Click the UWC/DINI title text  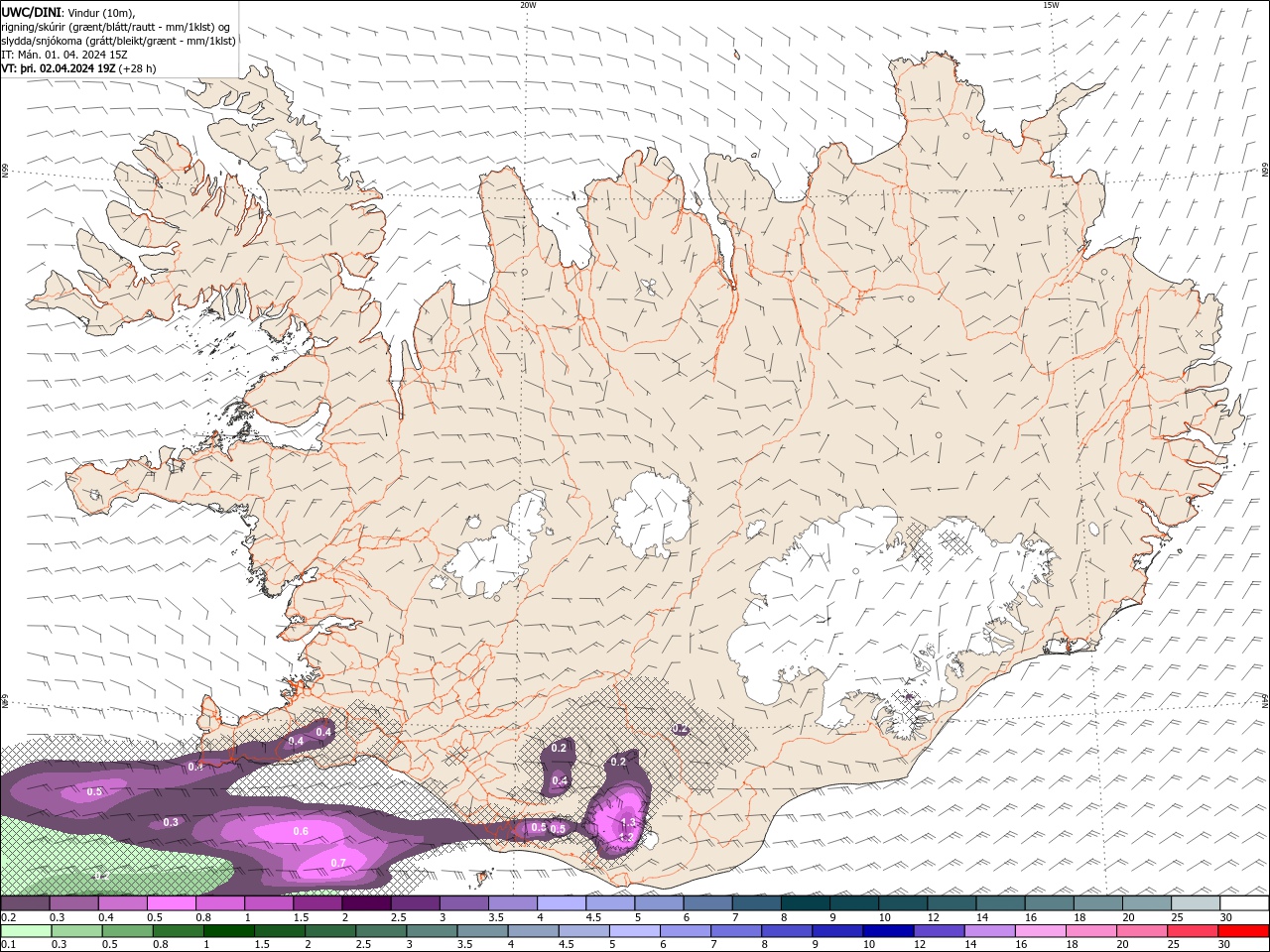pyautogui.click(x=30, y=11)
